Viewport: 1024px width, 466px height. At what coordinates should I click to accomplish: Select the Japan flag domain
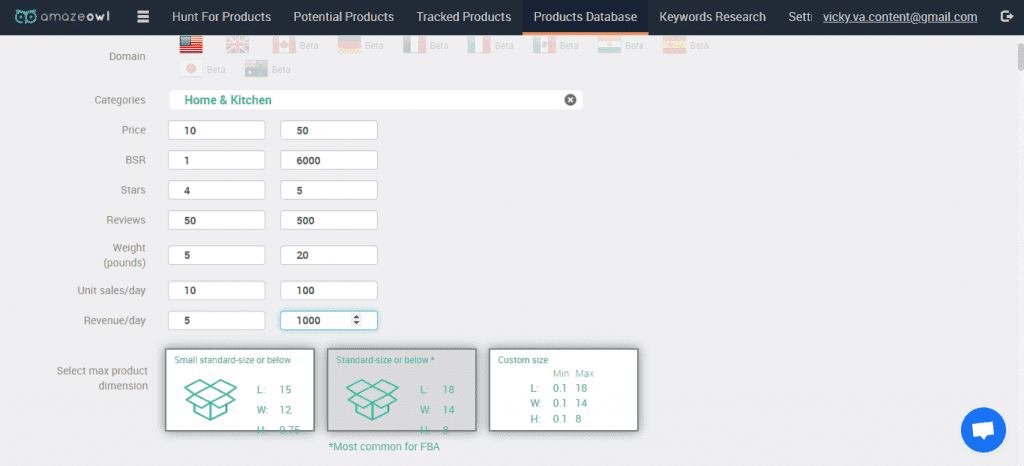point(191,69)
